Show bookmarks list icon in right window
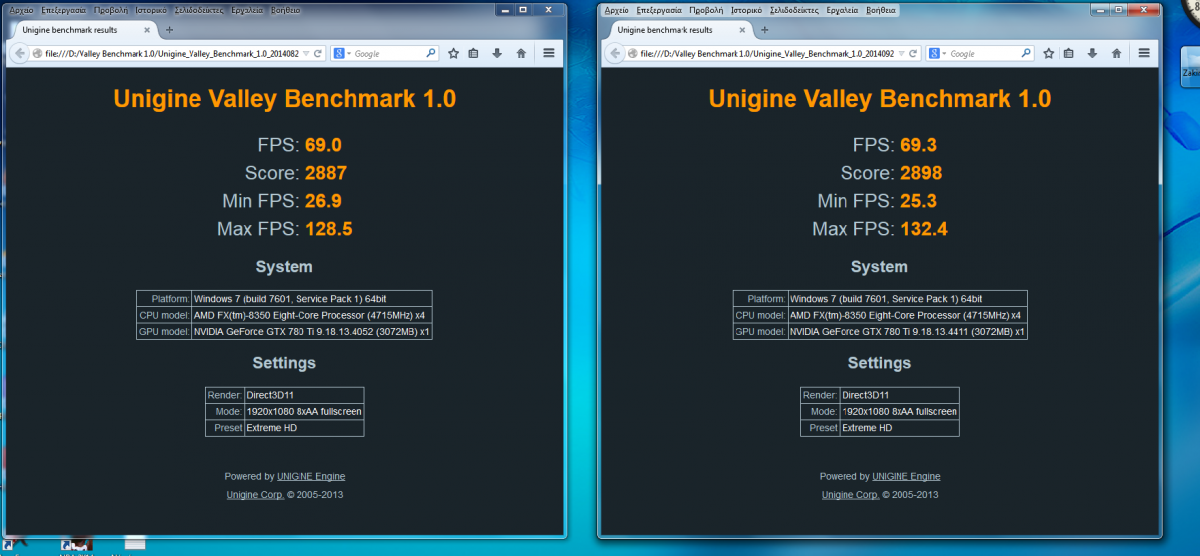 tap(1070, 53)
